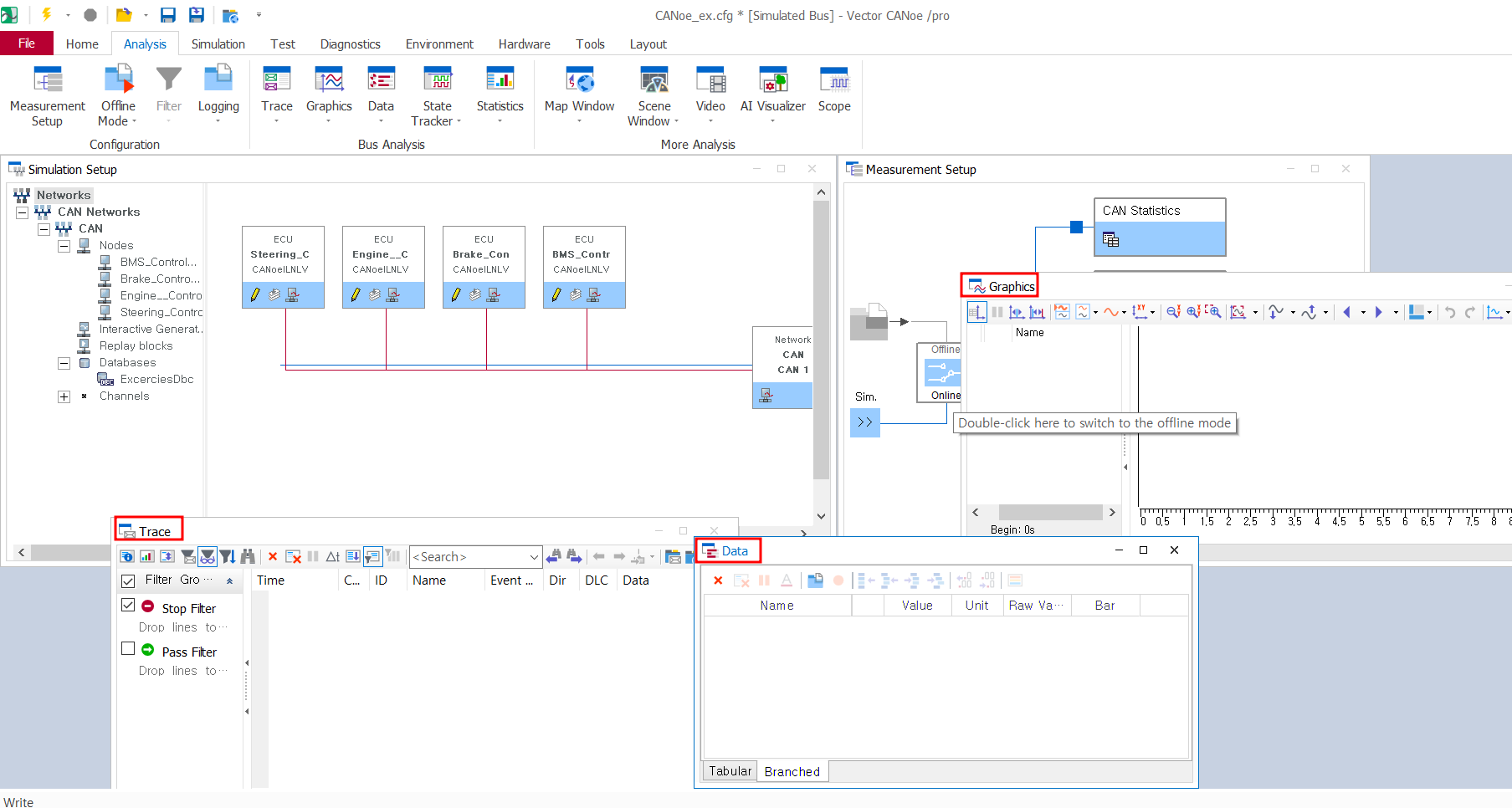Open the Statistics ribbon button
The width and height of the screenshot is (1512, 808).
click(500, 95)
